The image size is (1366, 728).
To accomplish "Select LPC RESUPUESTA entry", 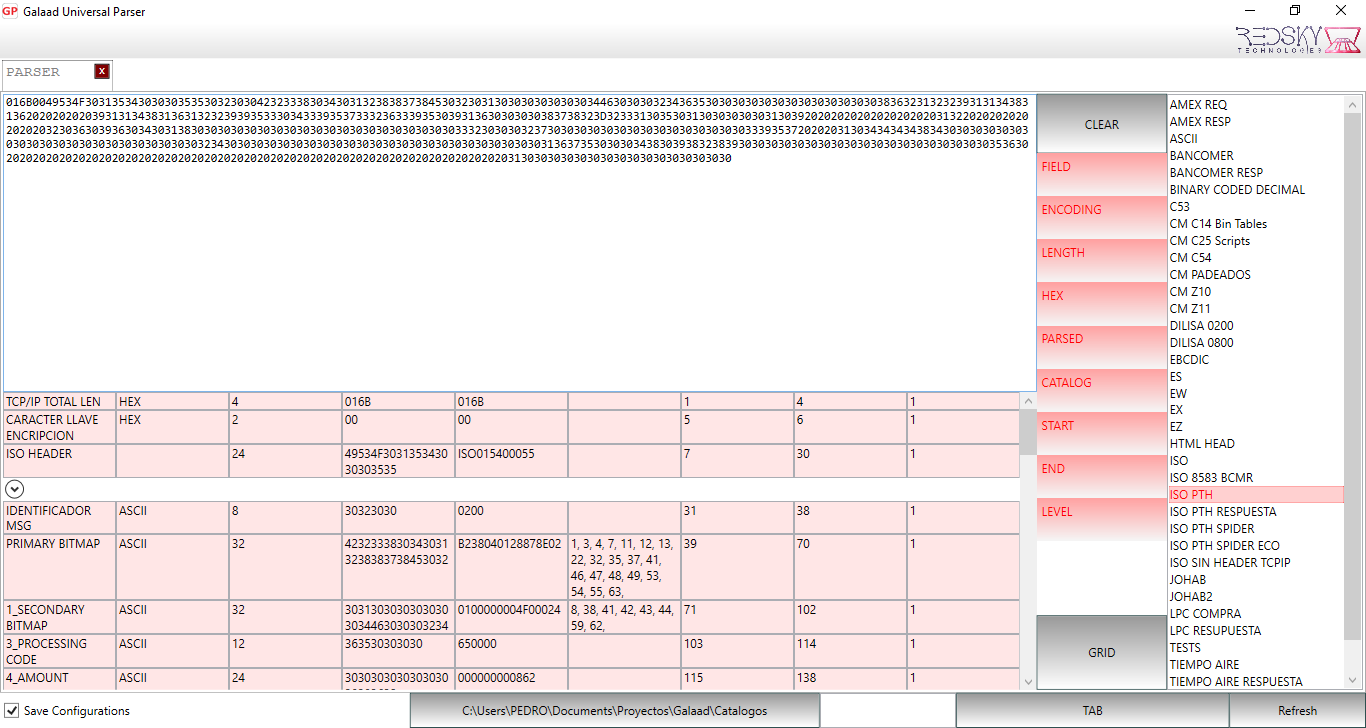I will click(1215, 631).
